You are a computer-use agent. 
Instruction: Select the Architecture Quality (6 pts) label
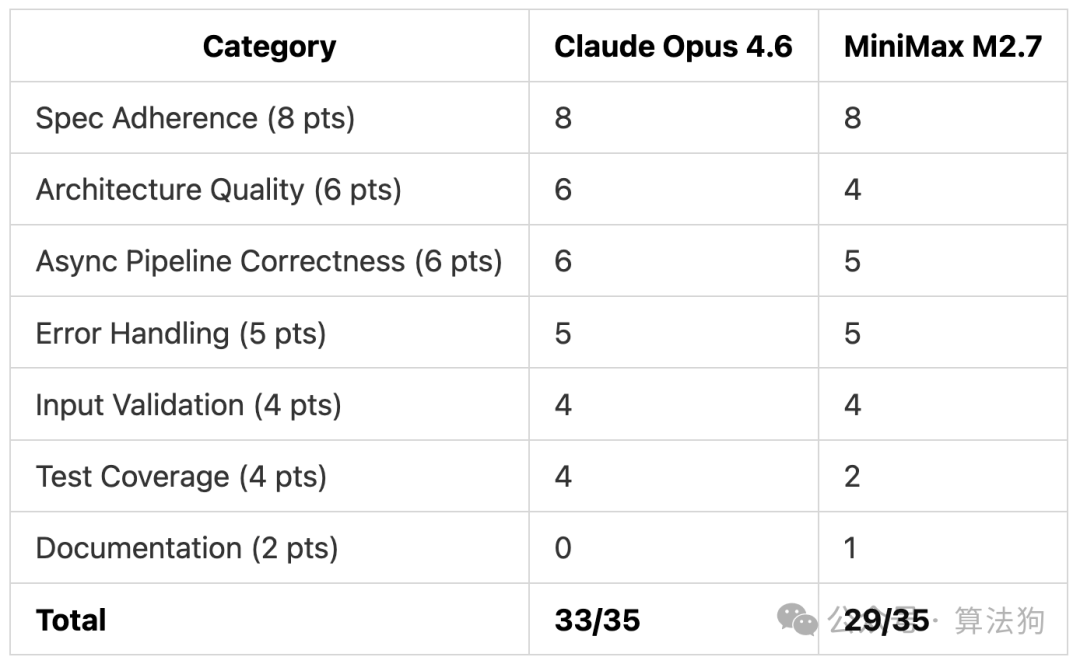218,190
